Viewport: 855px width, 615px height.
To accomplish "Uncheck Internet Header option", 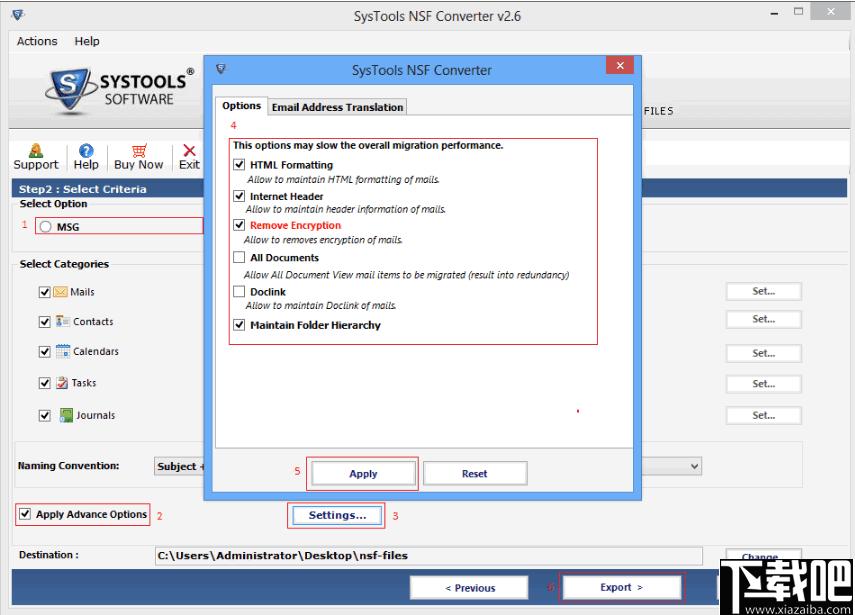I will click(x=239, y=196).
